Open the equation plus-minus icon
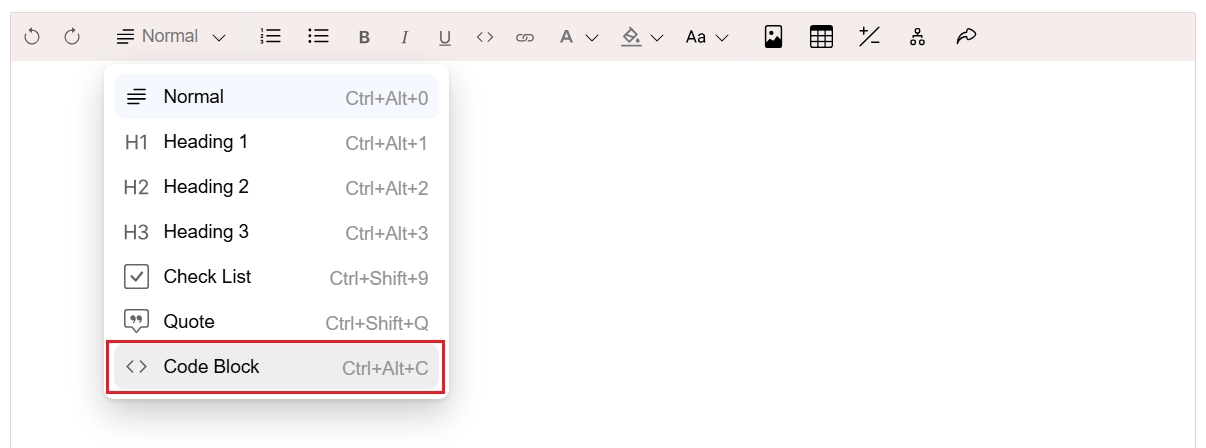The width and height of the screenshot is (1206, 448). click(869, 37)
